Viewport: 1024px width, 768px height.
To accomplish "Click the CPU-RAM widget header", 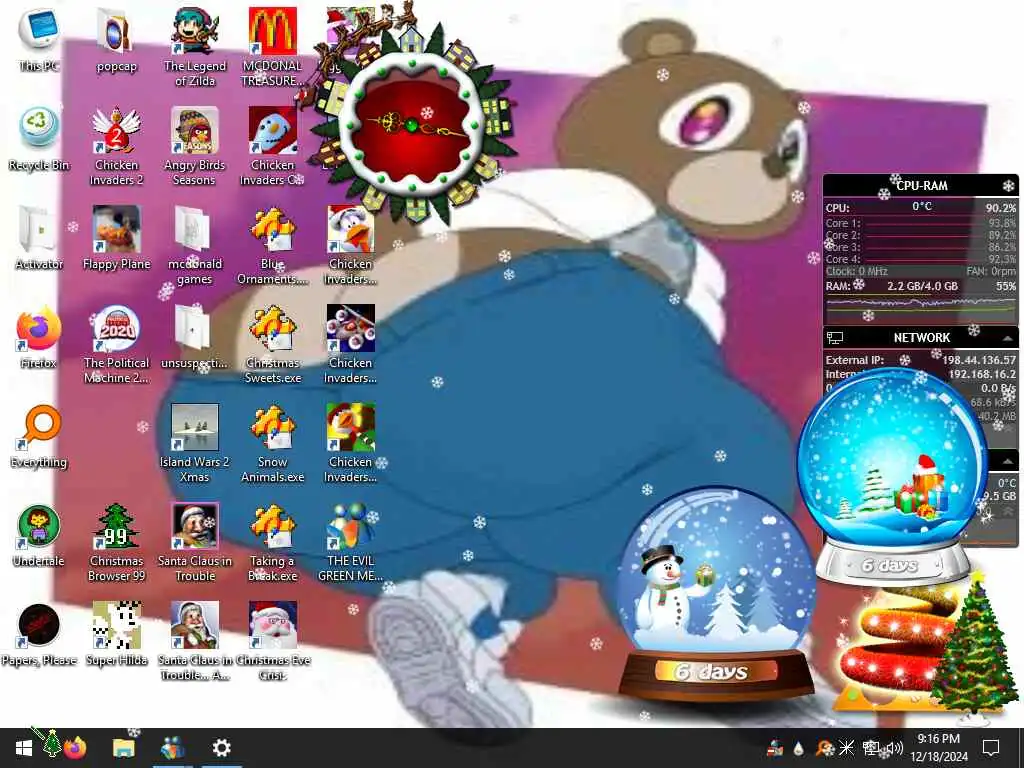I will click(x=921, y=185).
